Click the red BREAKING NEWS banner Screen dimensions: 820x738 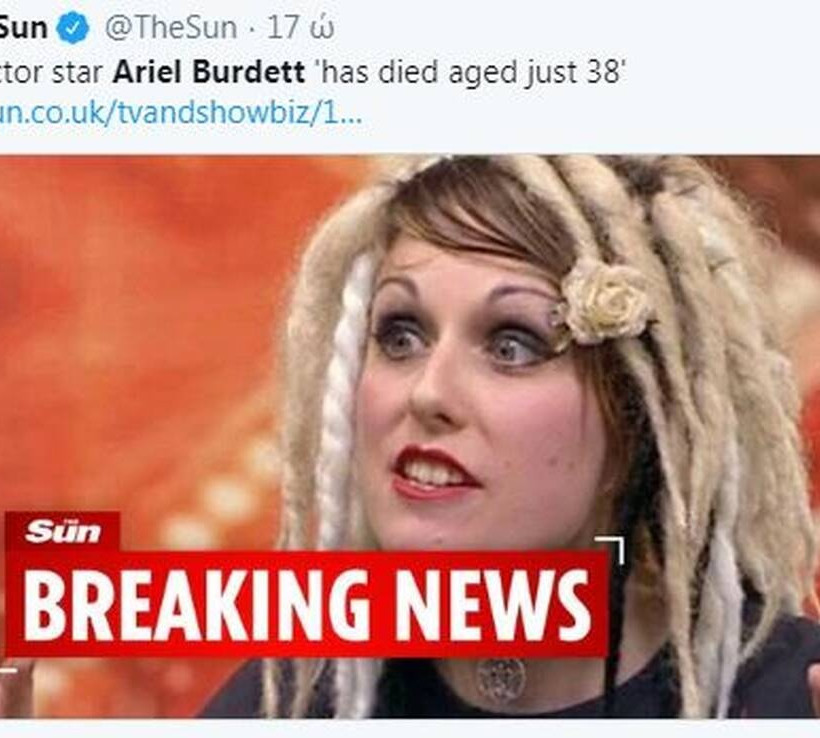click(307, 604)
